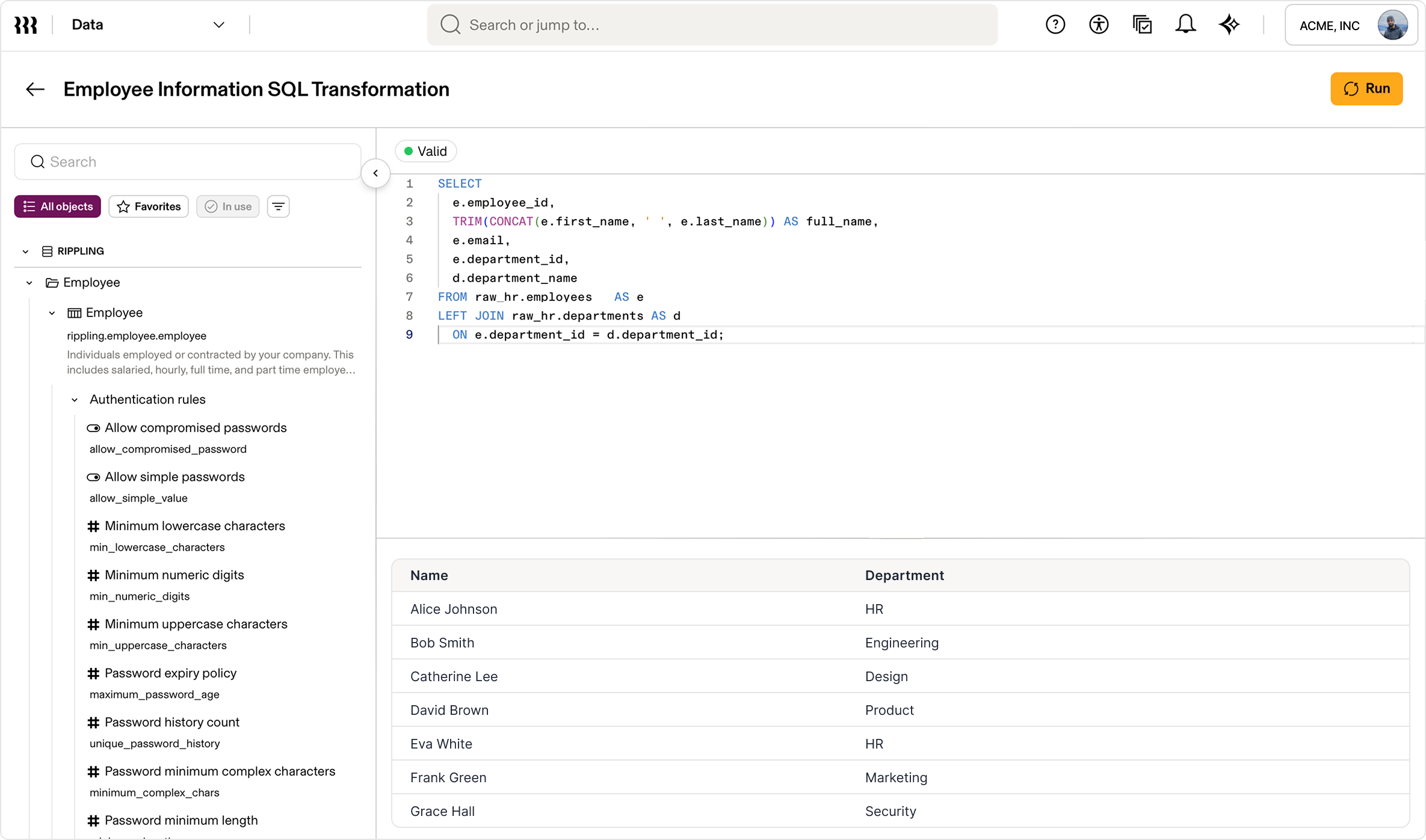Click the Employee table grid icon
Screen dimensions: 1426x840
click(74, 313)
